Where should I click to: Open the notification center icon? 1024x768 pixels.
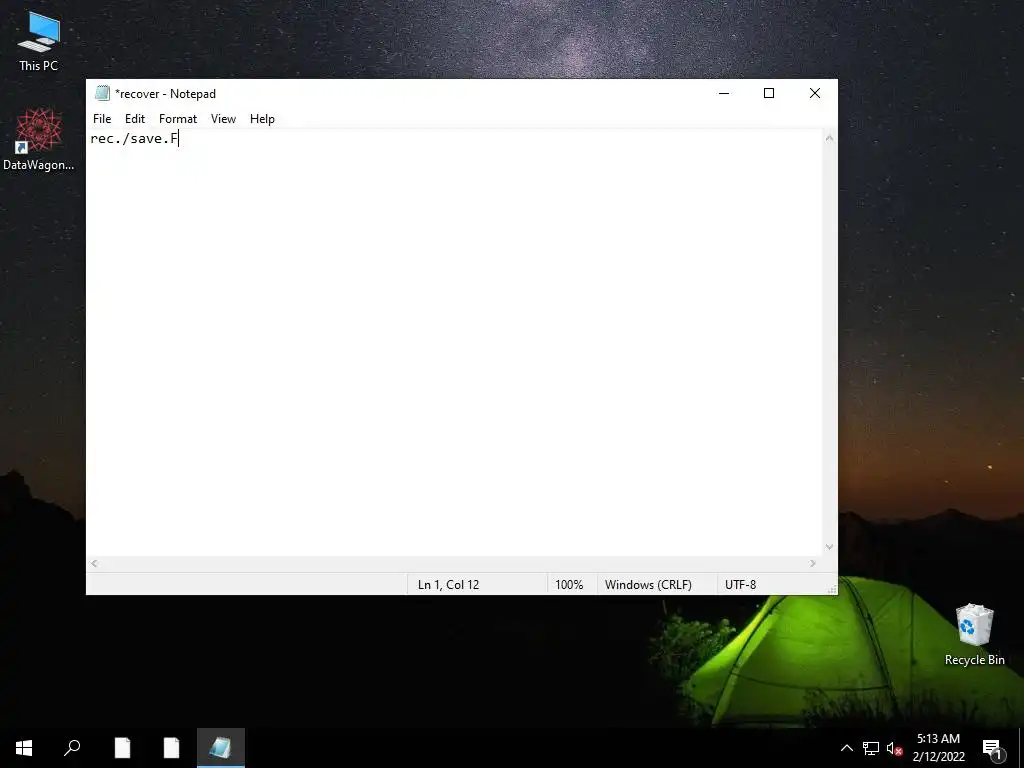(x=993, y=748)
